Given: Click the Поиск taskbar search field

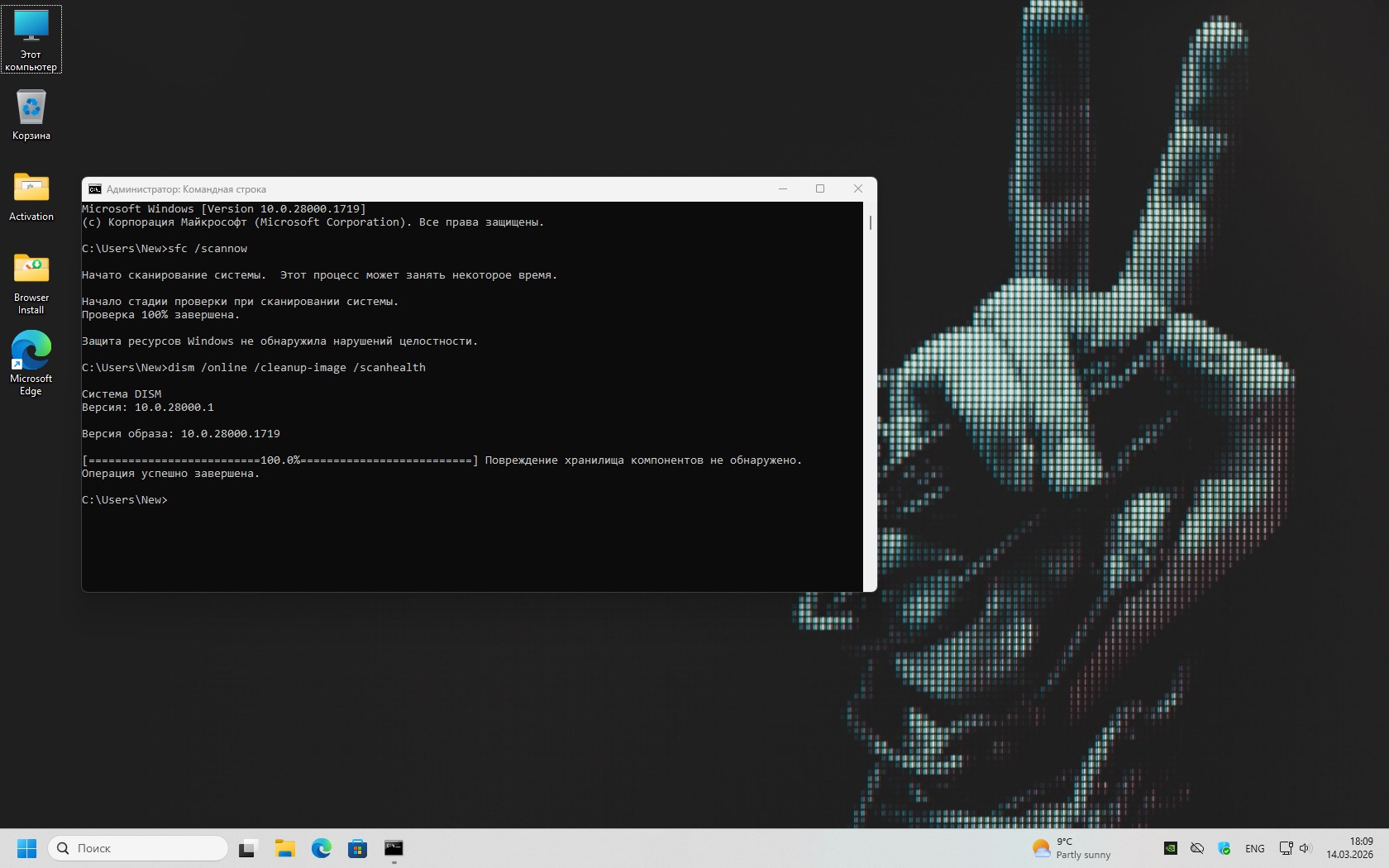Looking at the screenshot, I should (x=139, y=848).
